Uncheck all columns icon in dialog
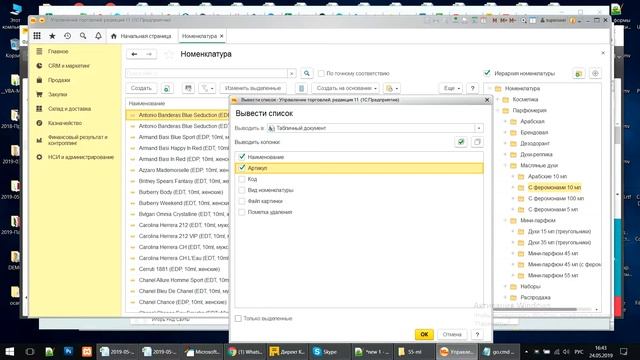This screenshot has width=640, height=360. [x=477, y=142]
